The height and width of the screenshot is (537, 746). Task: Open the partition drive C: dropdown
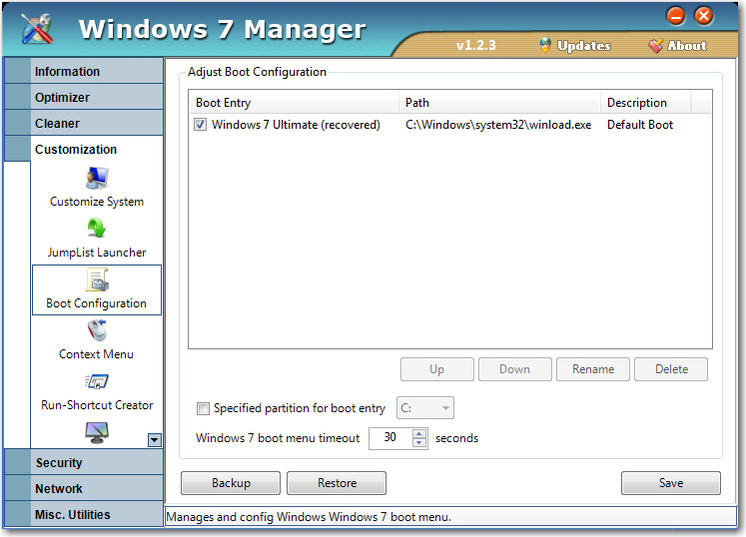click(425, 408)
